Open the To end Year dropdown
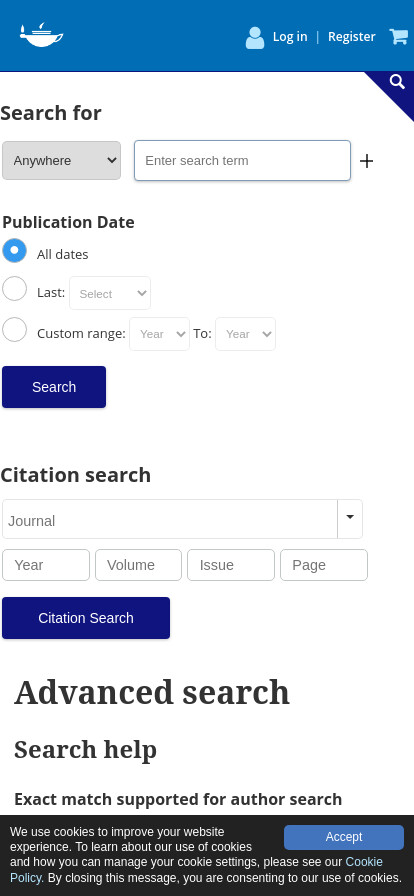The image size is (414, 896). pos(245,334)
